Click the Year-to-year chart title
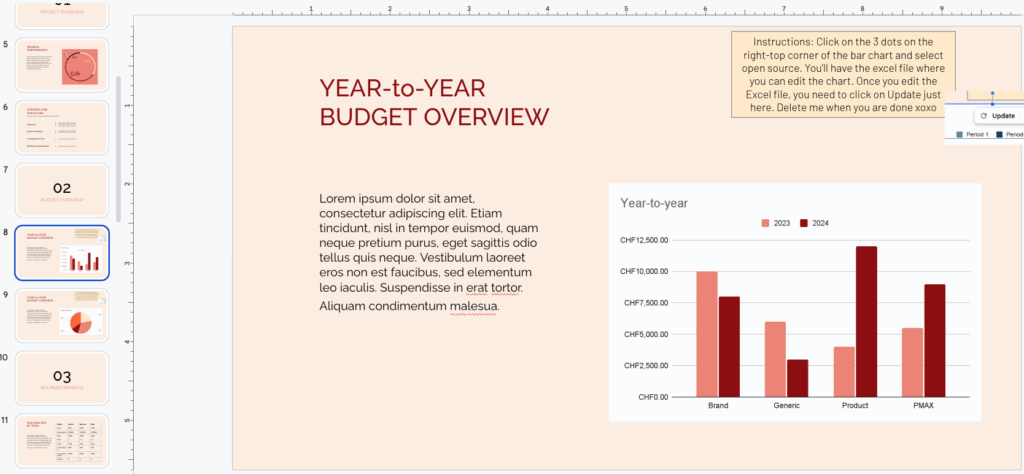Viewport: 1024px width, 474px height. (x=654, y=203)
